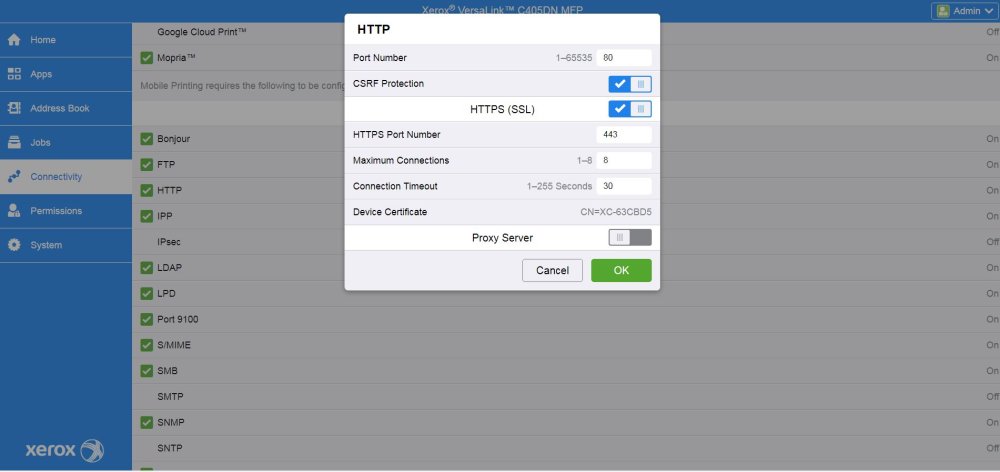Go to the Home menu item
The width and height of the screenshot is (1000, 472).
tap(66, 40)
